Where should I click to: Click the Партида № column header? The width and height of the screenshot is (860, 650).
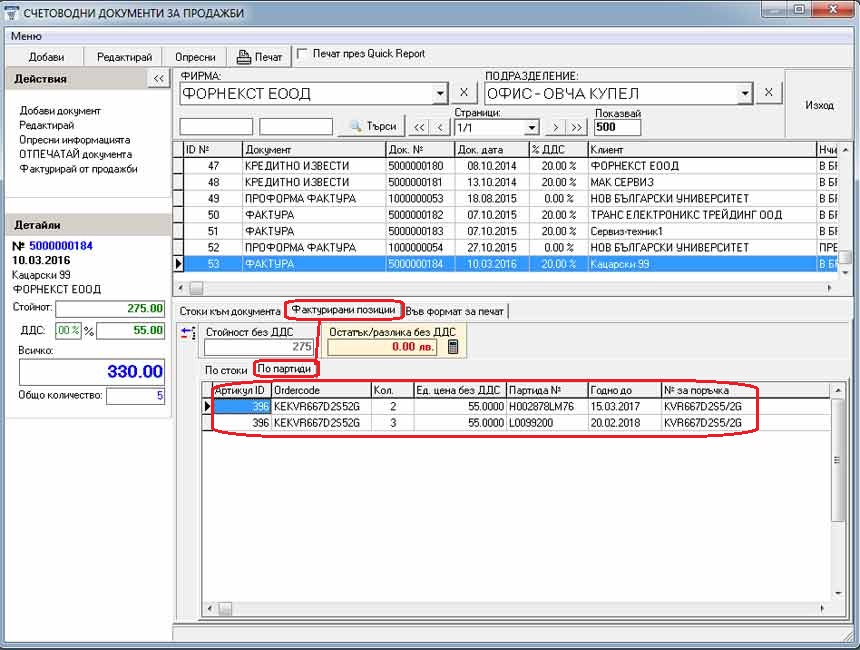(x=547, y=391)
